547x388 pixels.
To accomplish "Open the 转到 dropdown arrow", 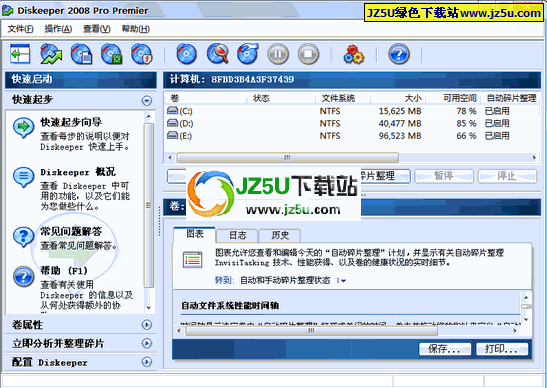I will (342, 281).
